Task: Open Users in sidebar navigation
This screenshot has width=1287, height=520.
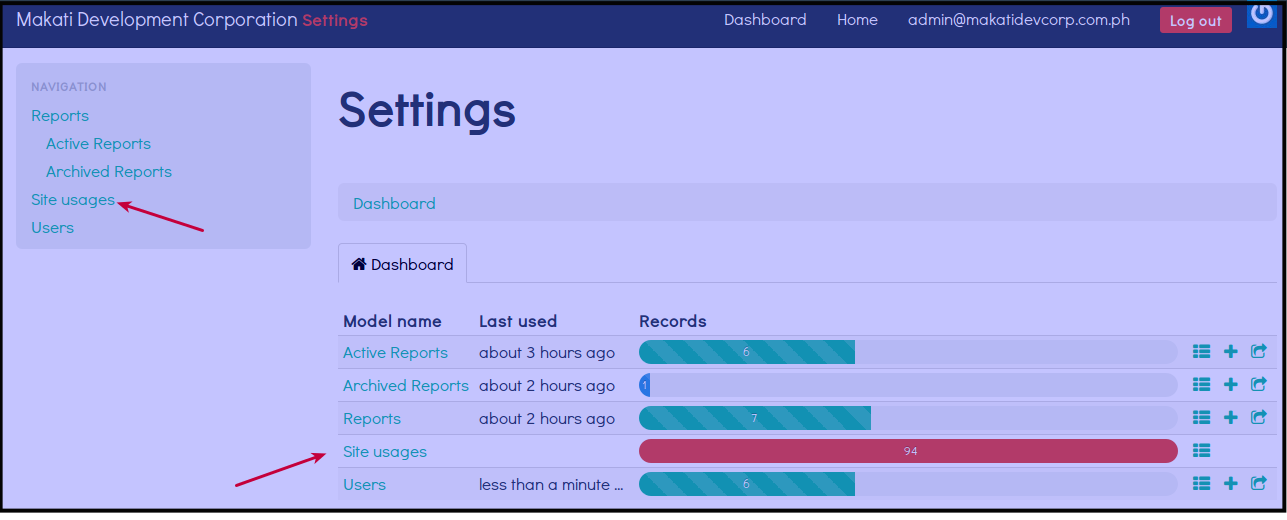Action: [52, 228]
